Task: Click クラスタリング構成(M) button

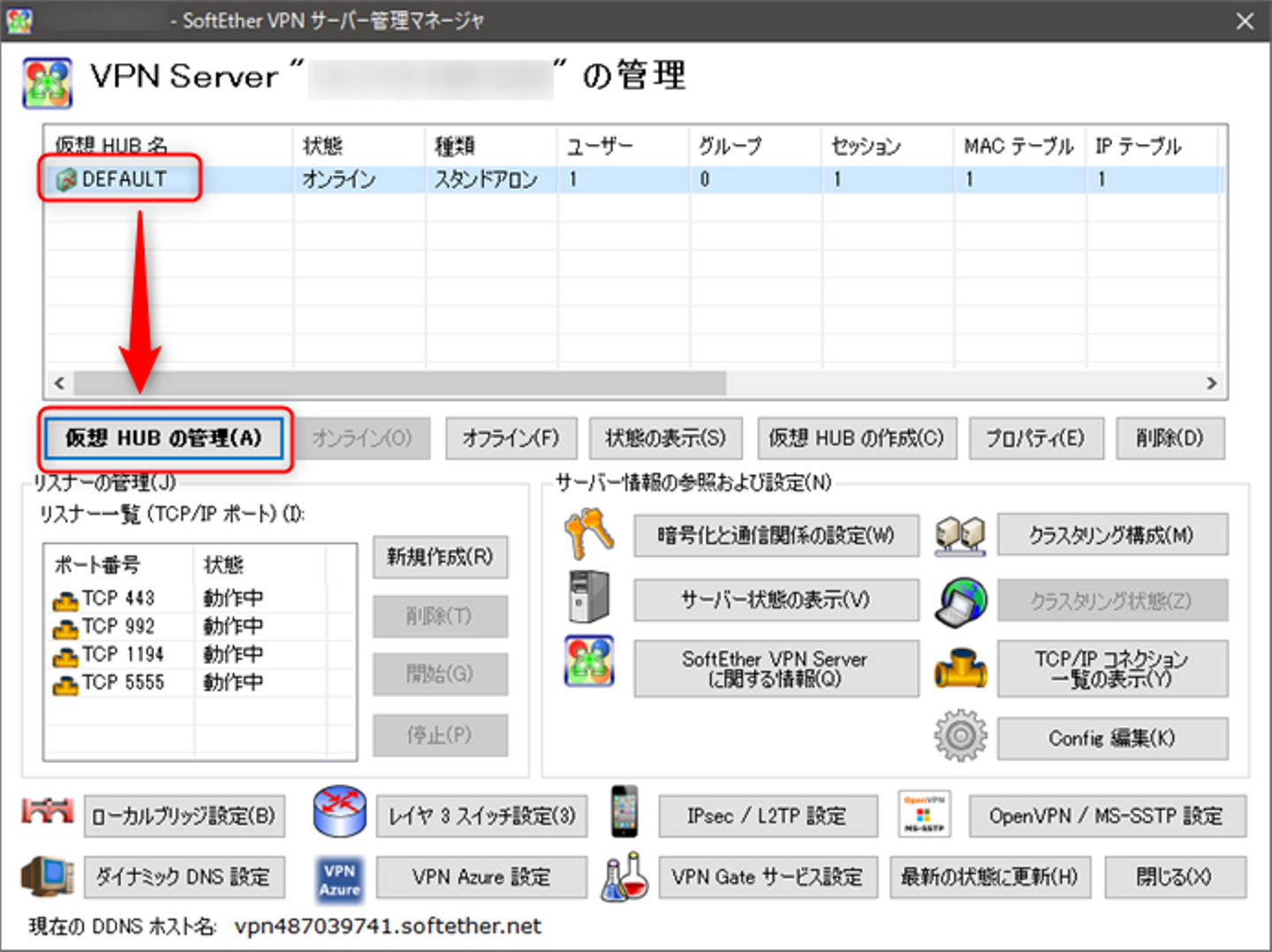Action: pyautogui.click(x=1113, y=535)
